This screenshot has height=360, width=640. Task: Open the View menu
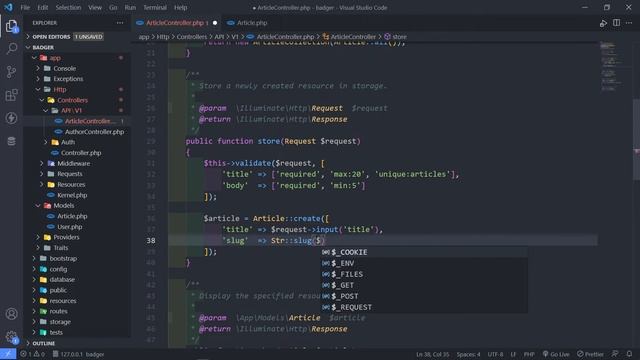95,7
